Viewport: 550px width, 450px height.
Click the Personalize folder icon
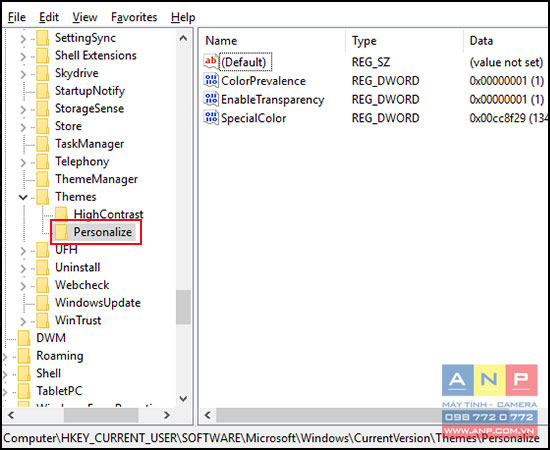[61, 232]
